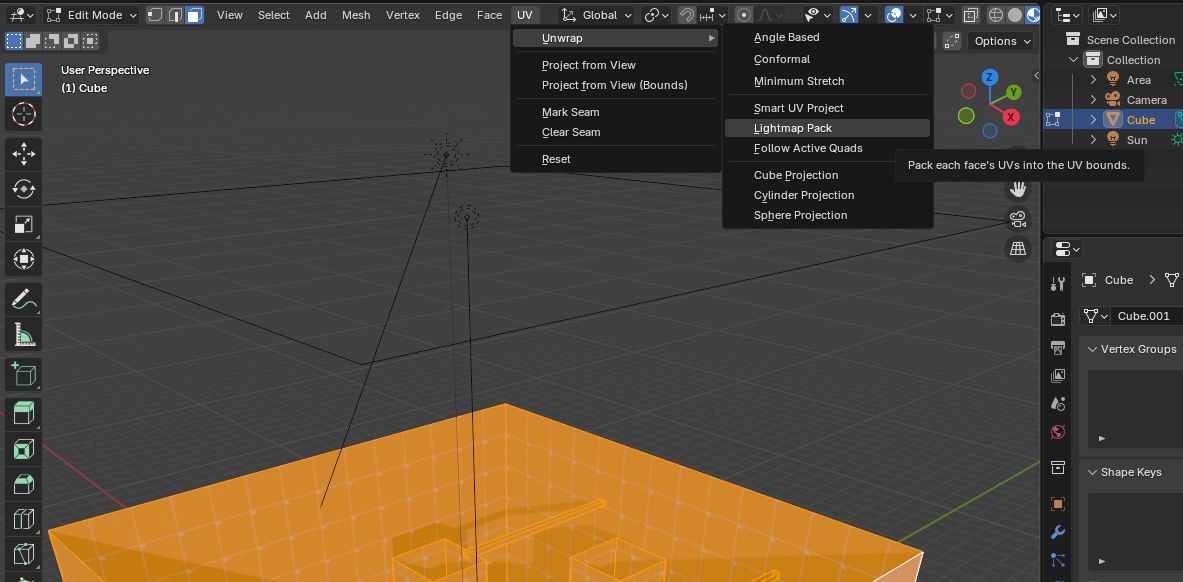The height and width of the screenshot is (582, 1183).
Task: Choose the Extrude Region tool
Action: [x=24, y=413]
